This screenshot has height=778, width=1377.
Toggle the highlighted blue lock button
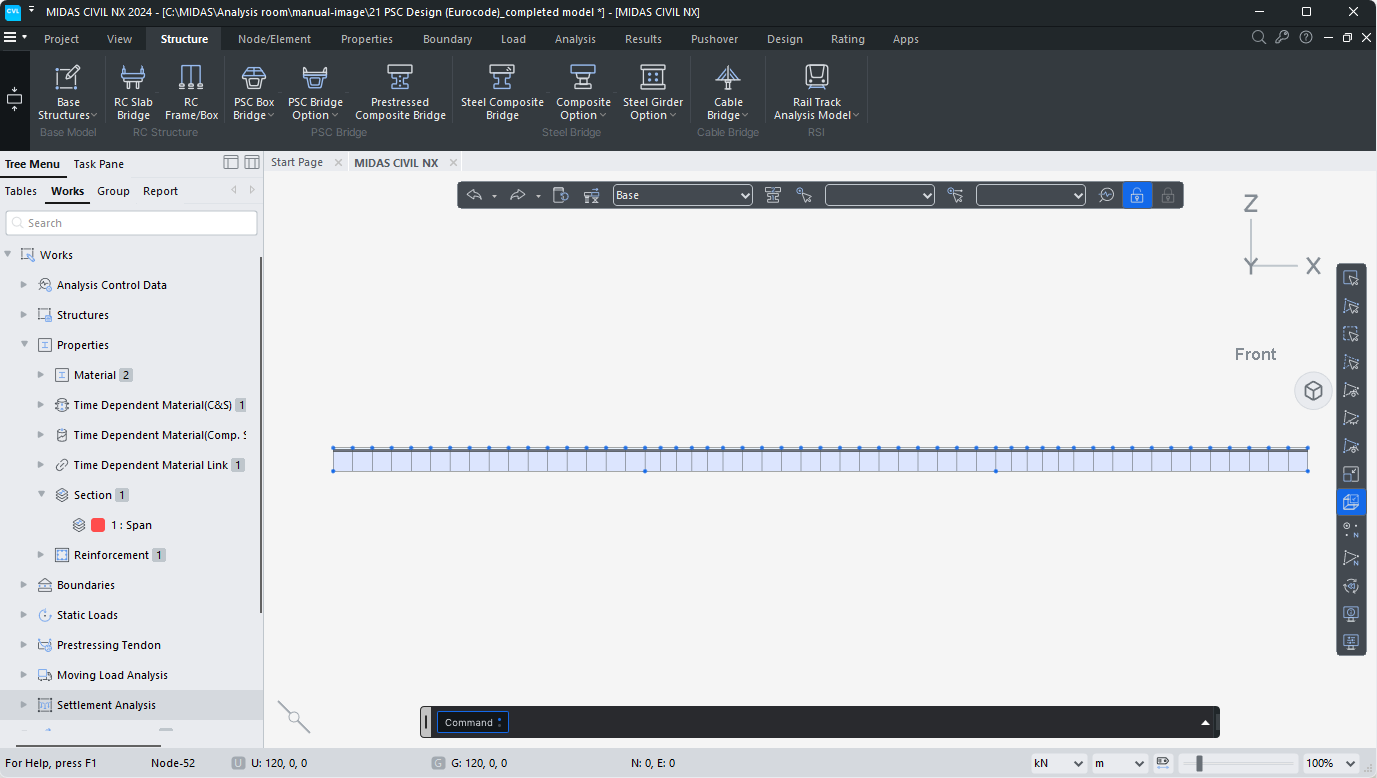1136,195
